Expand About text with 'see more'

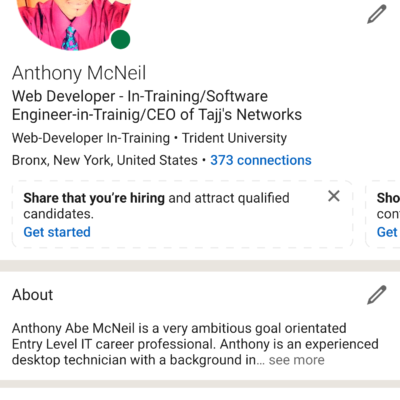coord(297,360)
